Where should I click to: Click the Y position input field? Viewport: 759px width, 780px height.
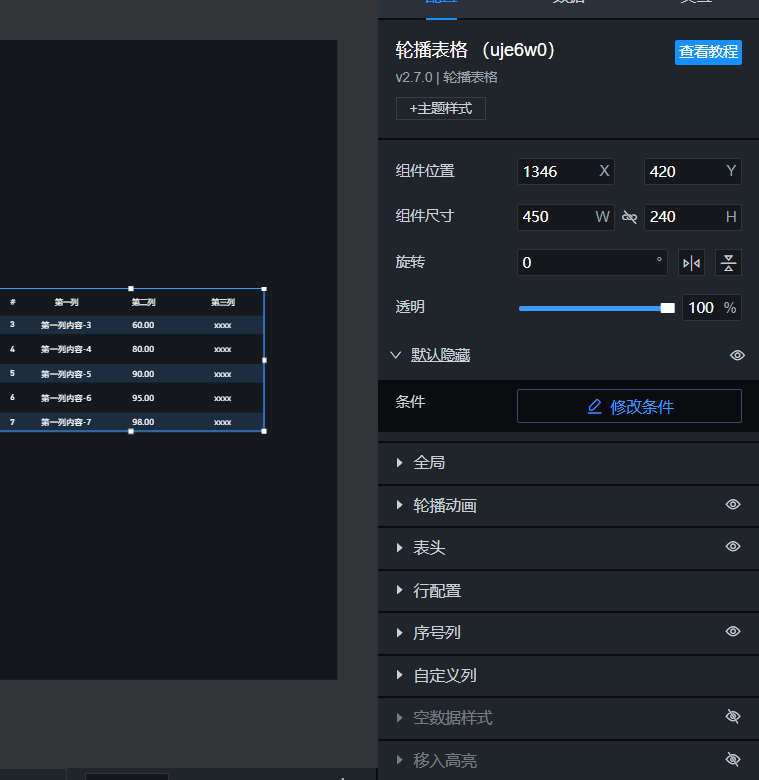click(x=692, y=172)
